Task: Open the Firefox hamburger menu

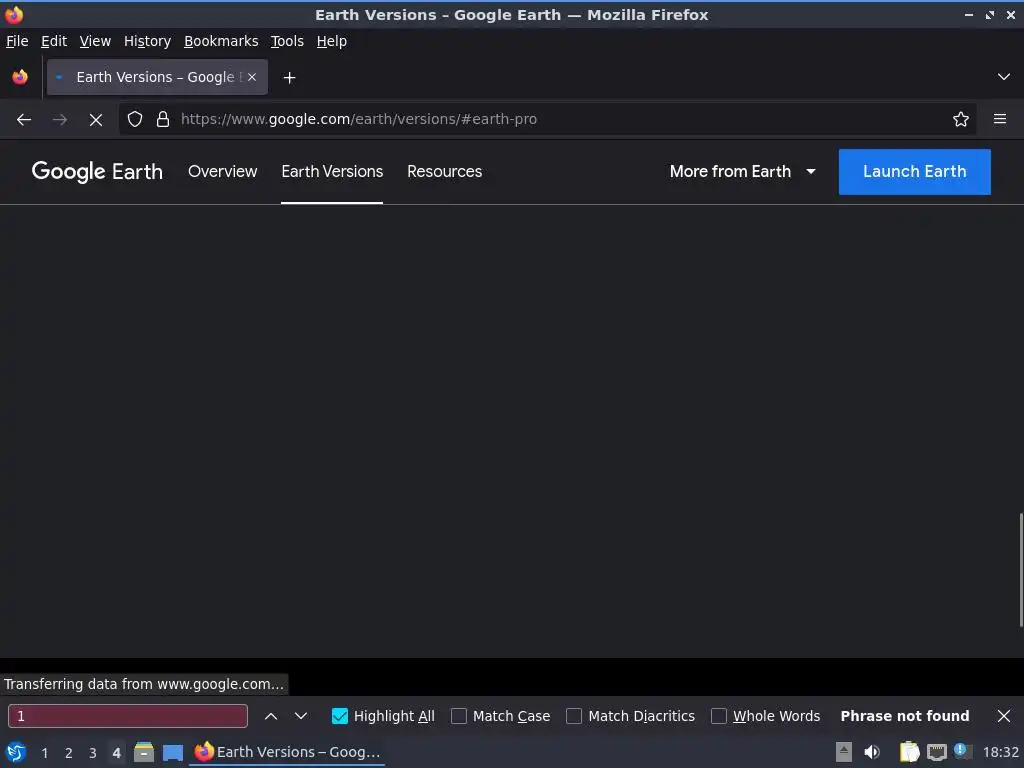Action: 1000,120
